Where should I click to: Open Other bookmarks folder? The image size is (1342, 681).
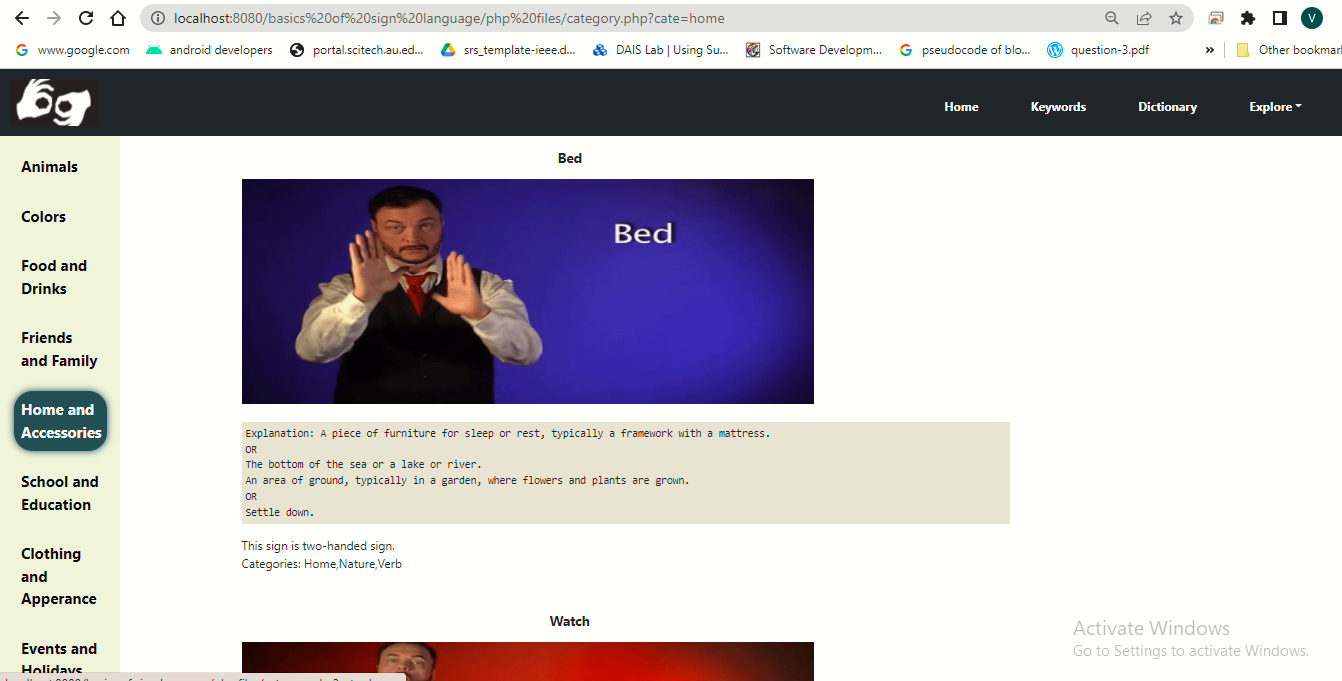pos(1288,50)
